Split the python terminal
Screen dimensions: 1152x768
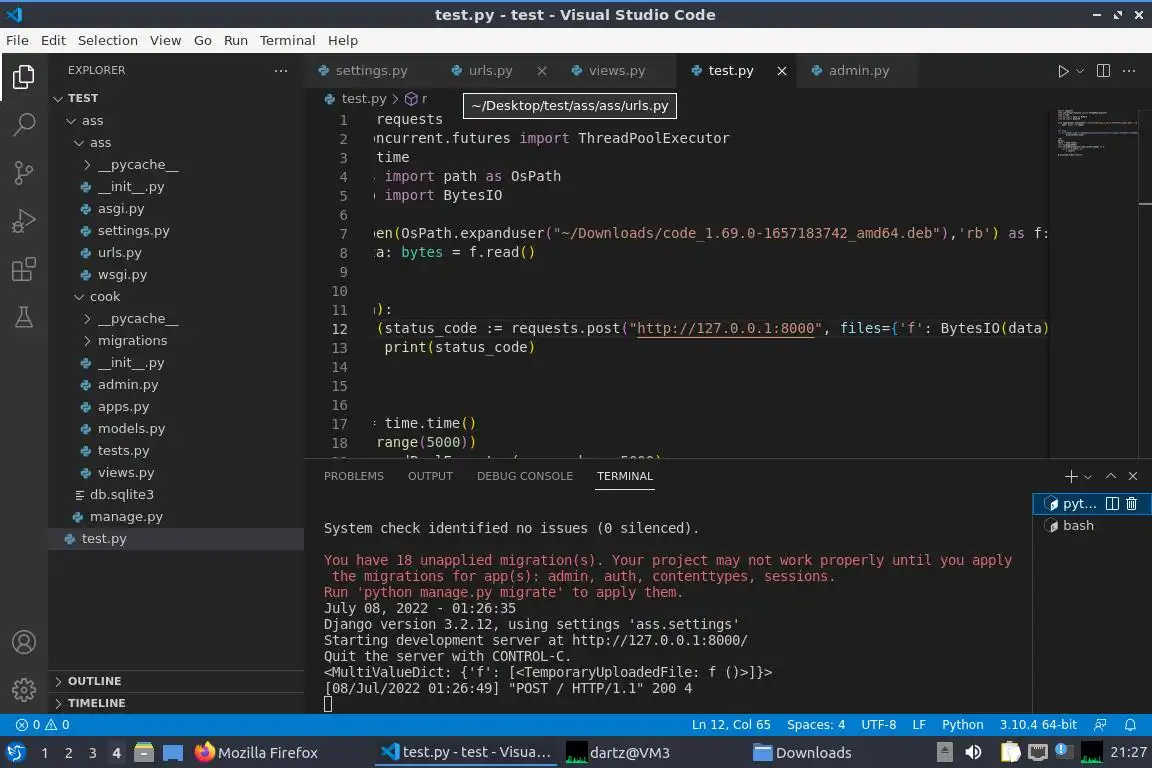1112,503
